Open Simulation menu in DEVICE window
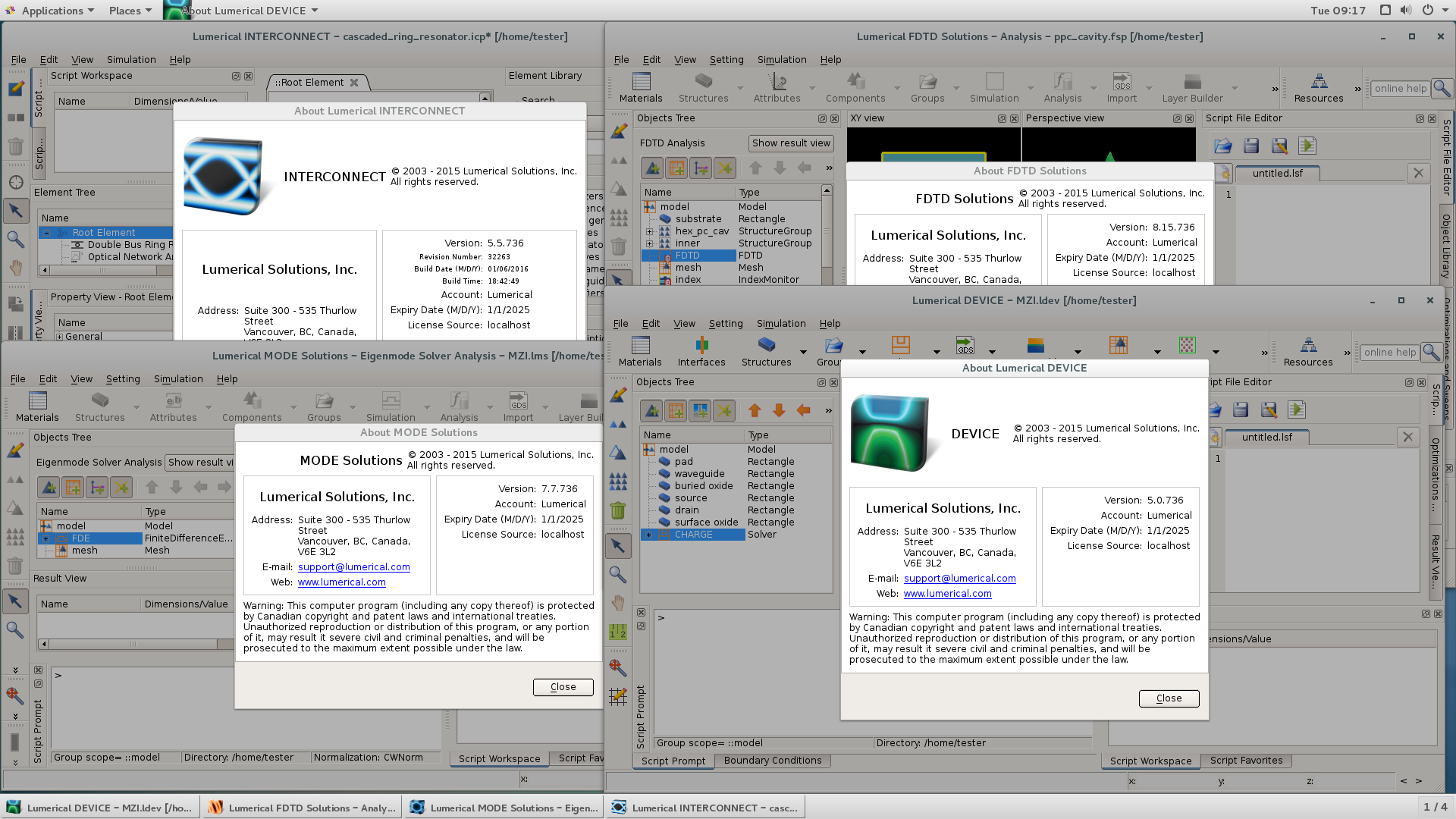This screenshot has height=819, width=1456. tap(780, 323)
